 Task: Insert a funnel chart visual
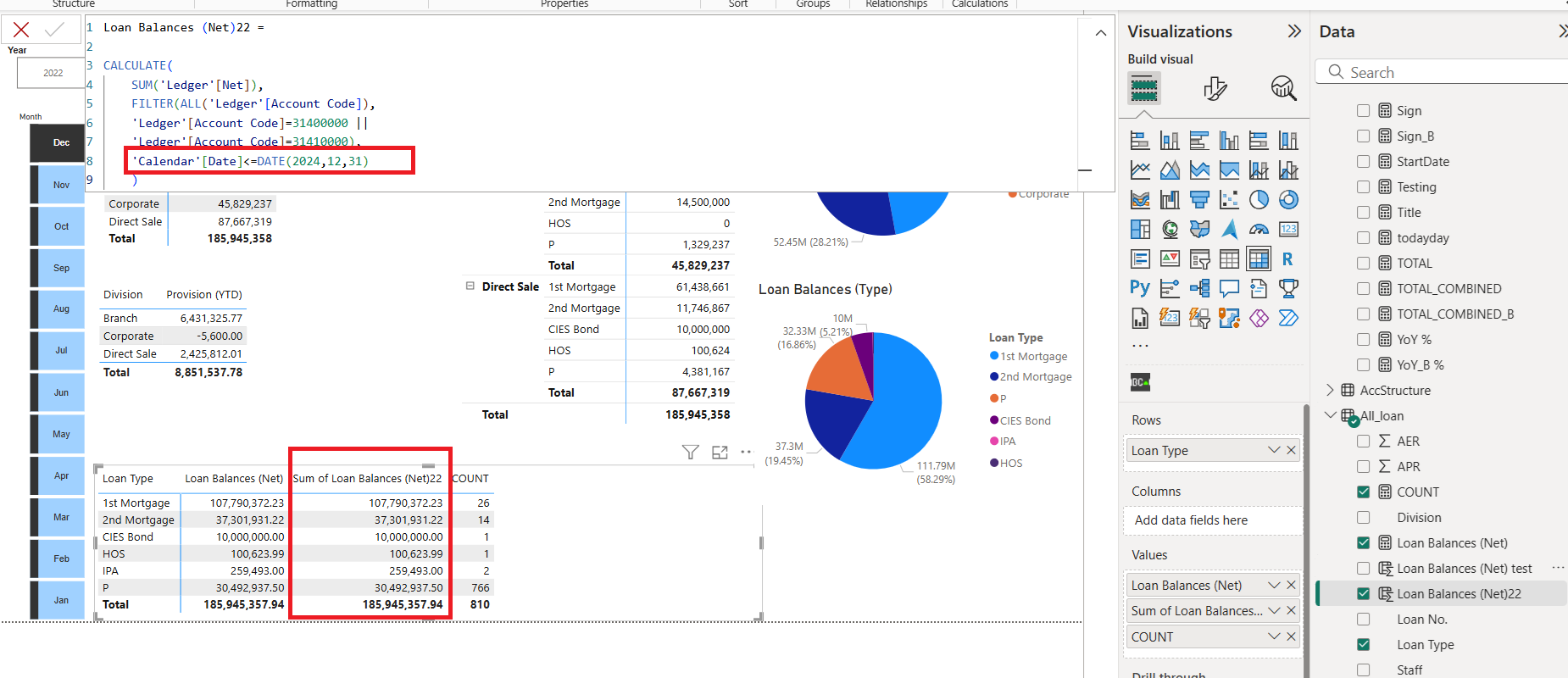pyautogui.click(x=1199, y=200)
